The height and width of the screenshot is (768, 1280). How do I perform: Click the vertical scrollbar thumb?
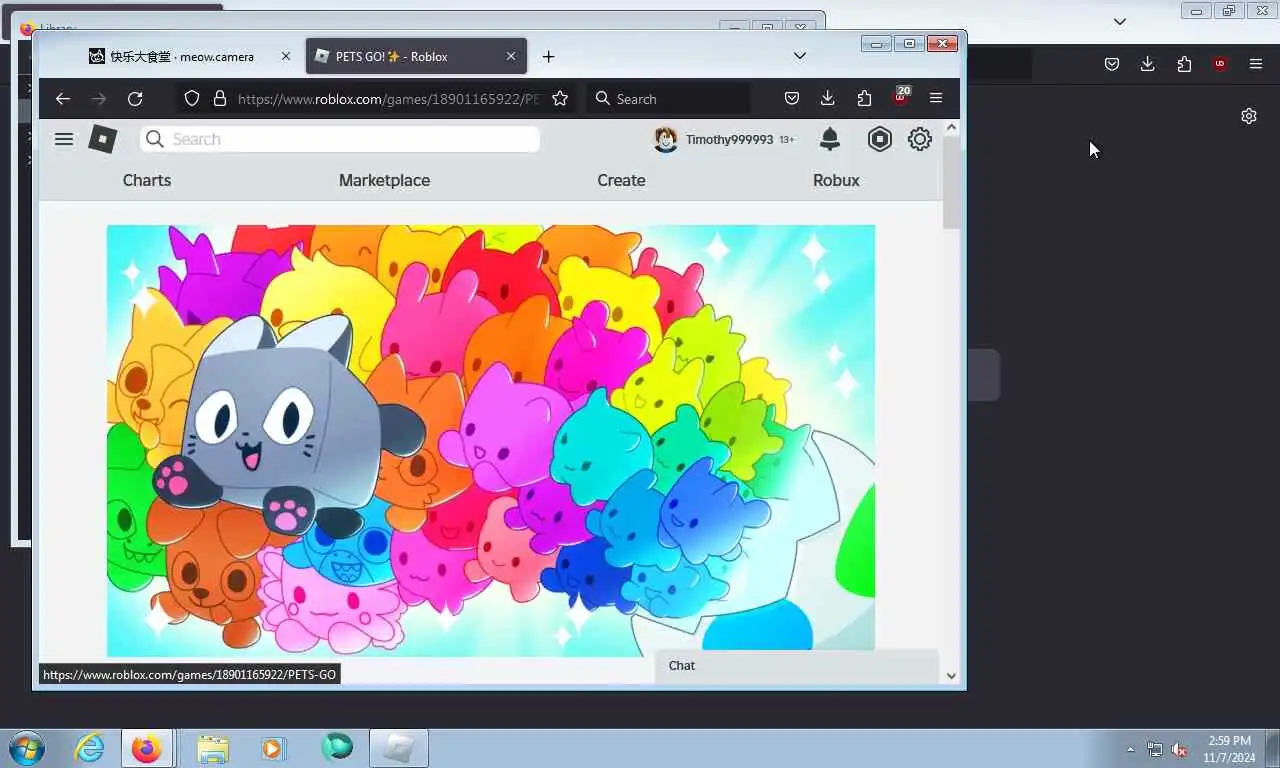951,182
